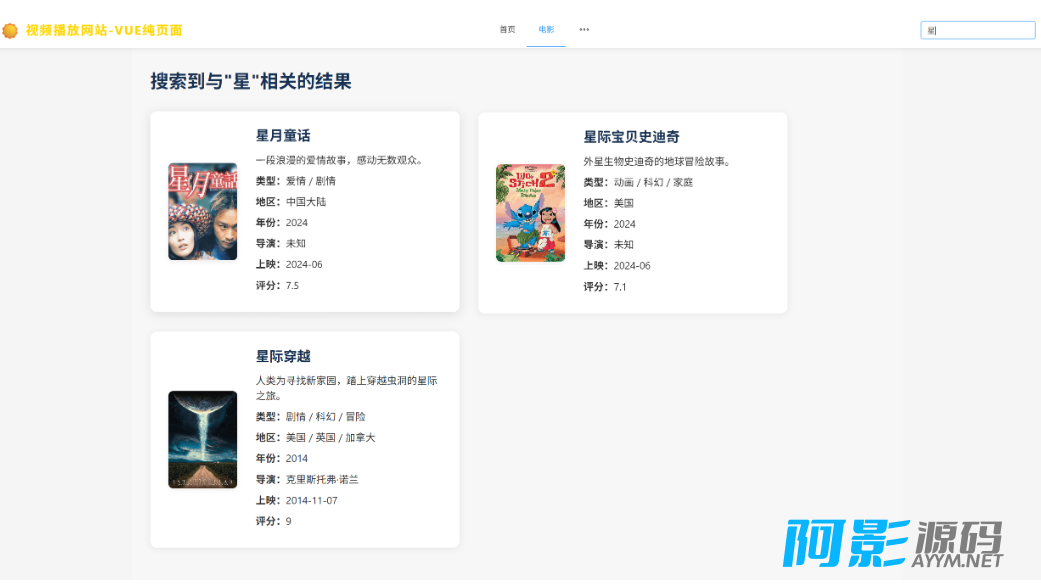Screen dimensions: 1041x585
Task: Open the 星月童话 poster thumbnail
Action: (202, 211)
